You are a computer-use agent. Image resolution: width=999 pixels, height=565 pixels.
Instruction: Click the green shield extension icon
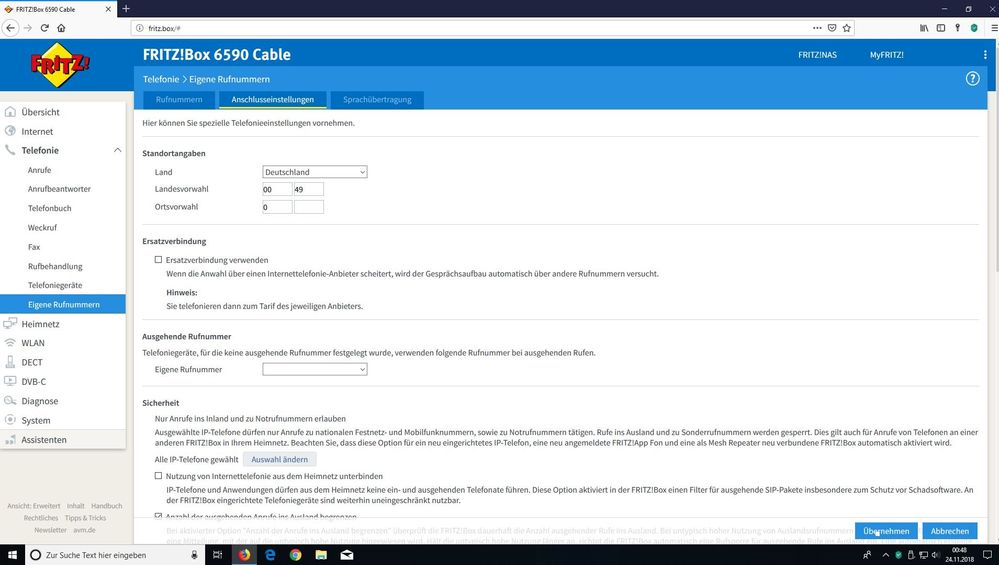point(974,28)
